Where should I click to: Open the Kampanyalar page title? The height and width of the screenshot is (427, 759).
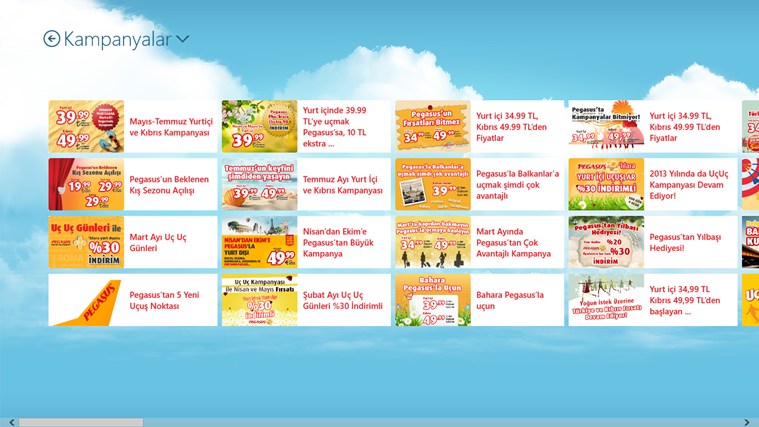click(x=118, y=39)
